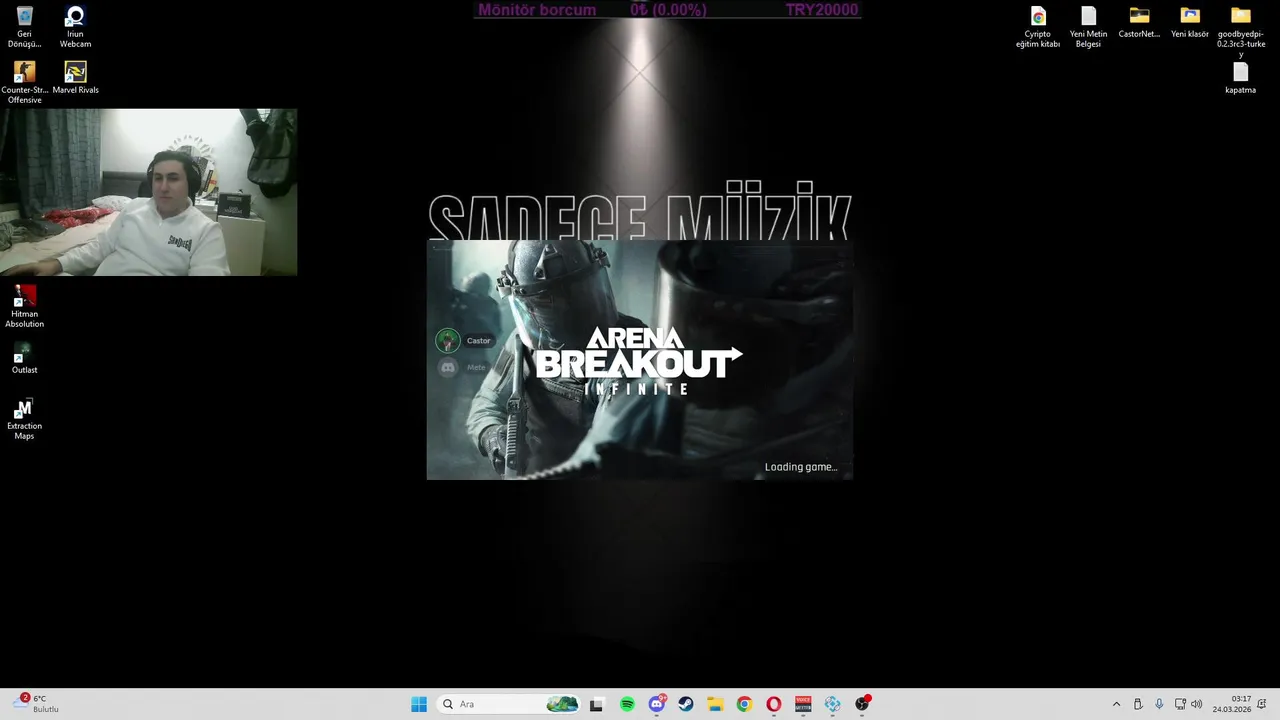
Task: Click the TRY20000 goal amount text
Action: point(822,10)
